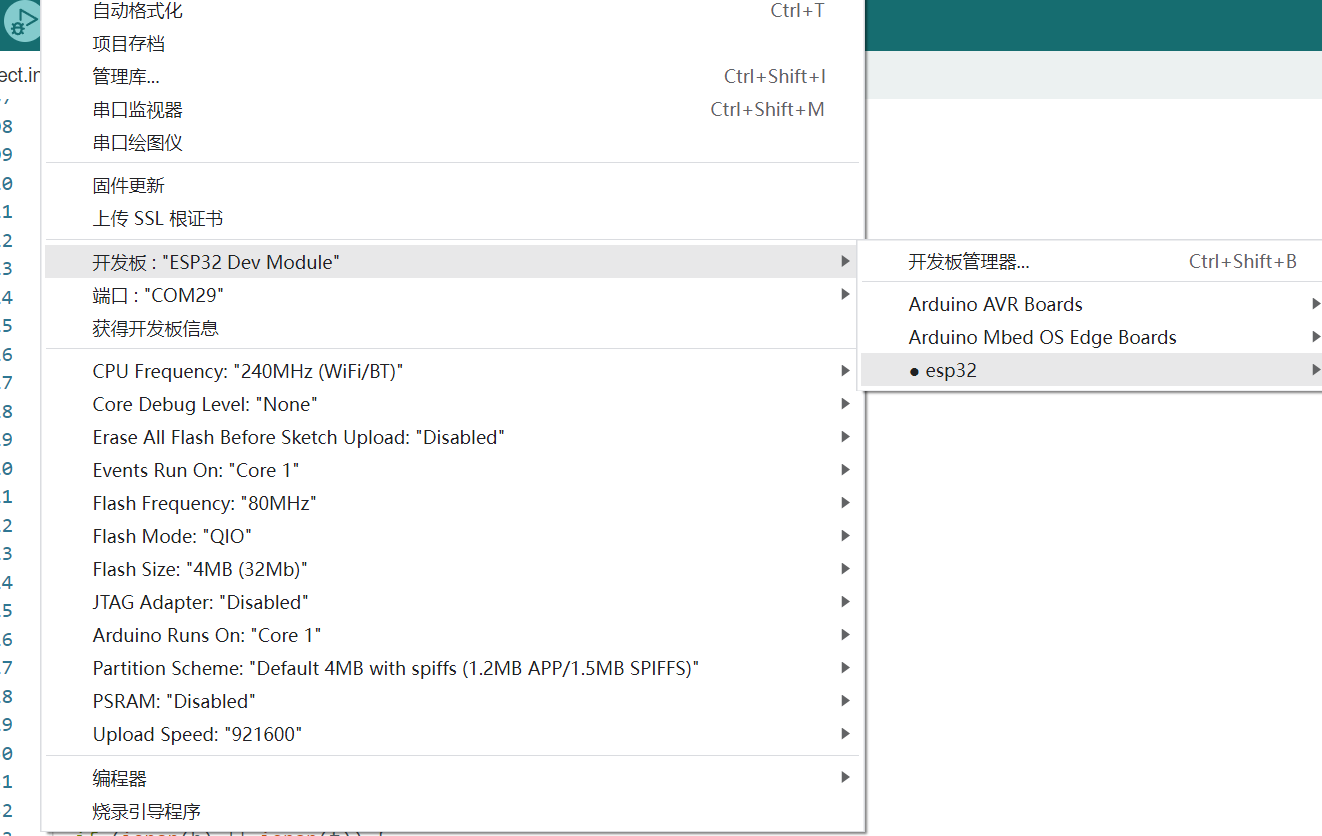Open 管理库... library manager
1322x836 pixels.
(452, 77)
